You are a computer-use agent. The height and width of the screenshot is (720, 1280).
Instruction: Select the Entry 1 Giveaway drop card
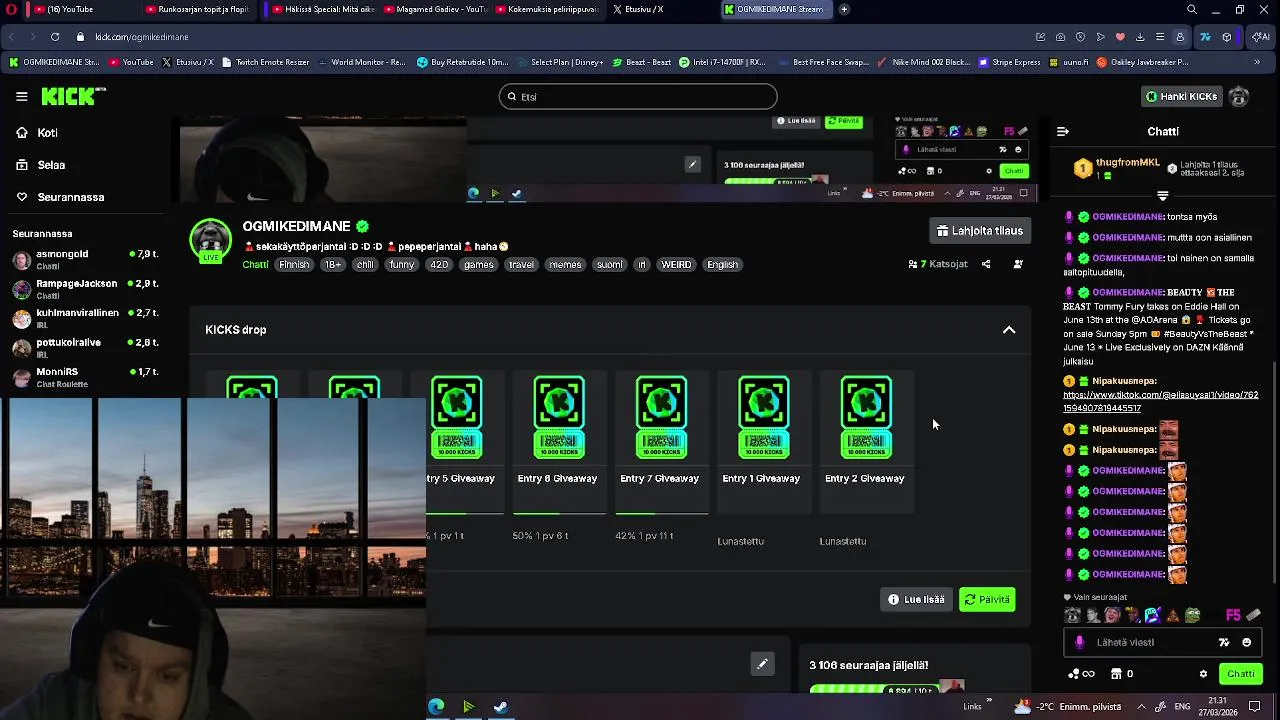point(763,441)
